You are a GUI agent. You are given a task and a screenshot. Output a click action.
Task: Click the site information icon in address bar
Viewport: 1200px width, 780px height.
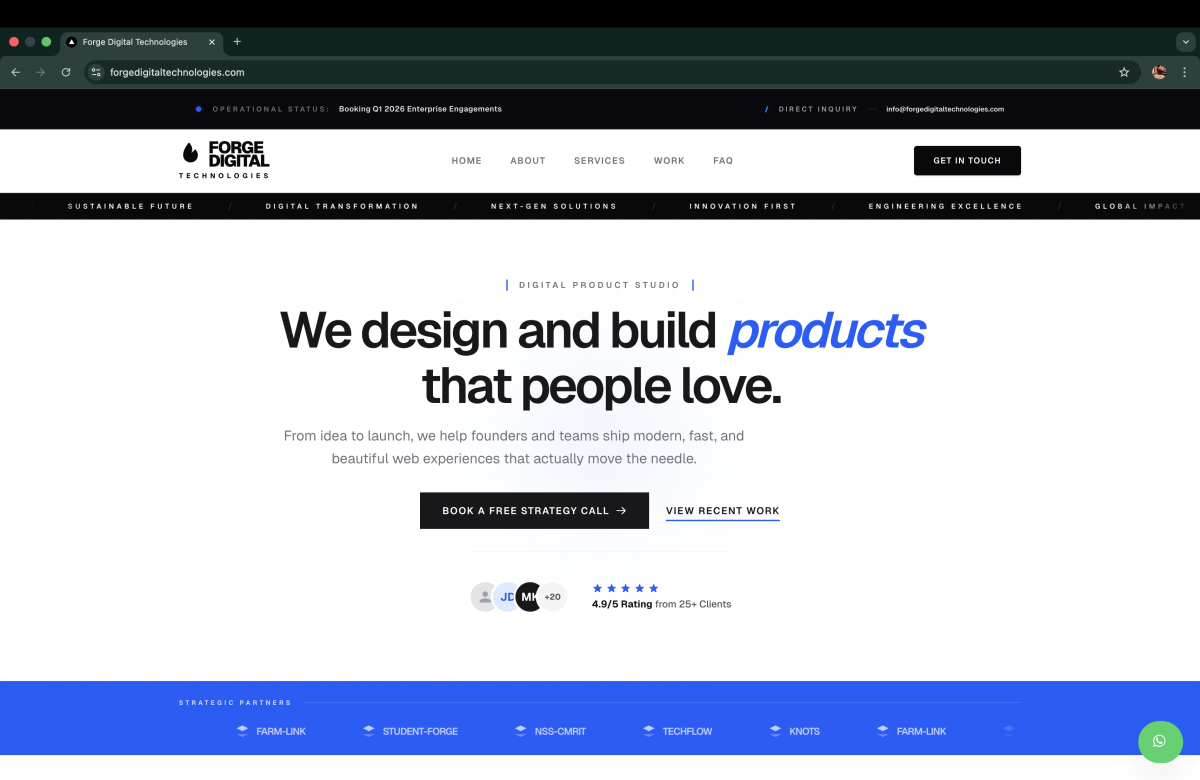tap(96, 72)
